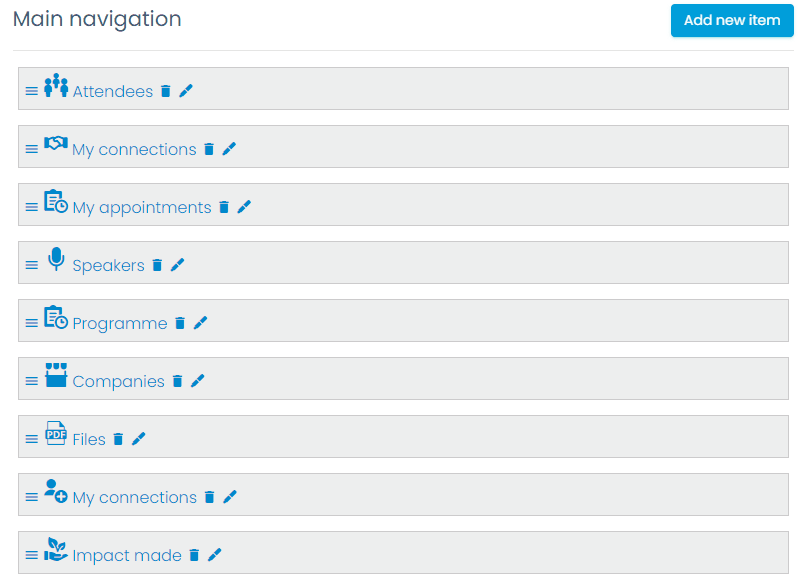
Task: Edit the Files navigation entry
Action: [138, 439]
